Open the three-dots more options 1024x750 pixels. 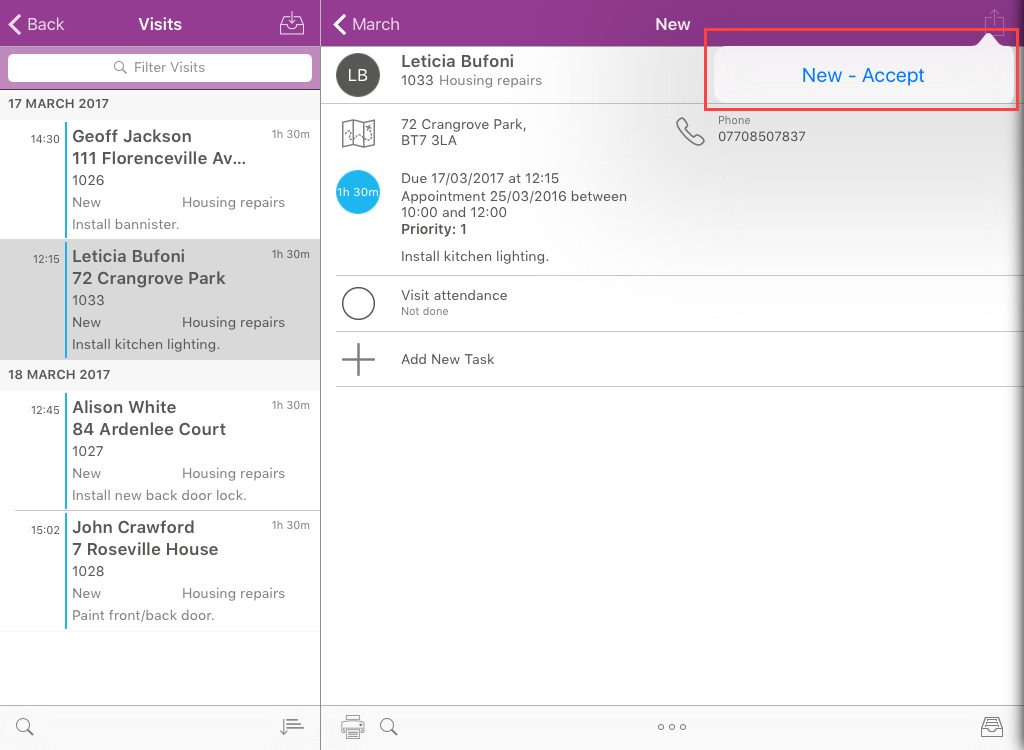[672, 726]
